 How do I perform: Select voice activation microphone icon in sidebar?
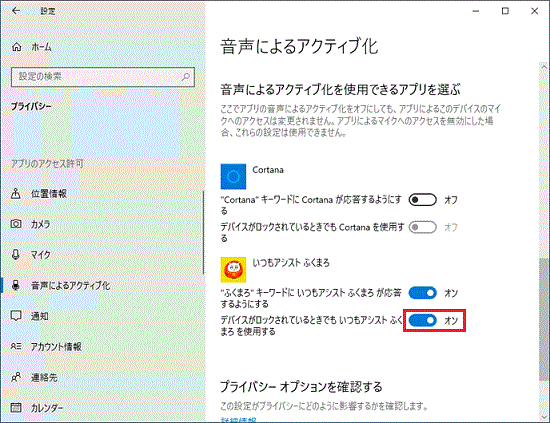(16, 285)
